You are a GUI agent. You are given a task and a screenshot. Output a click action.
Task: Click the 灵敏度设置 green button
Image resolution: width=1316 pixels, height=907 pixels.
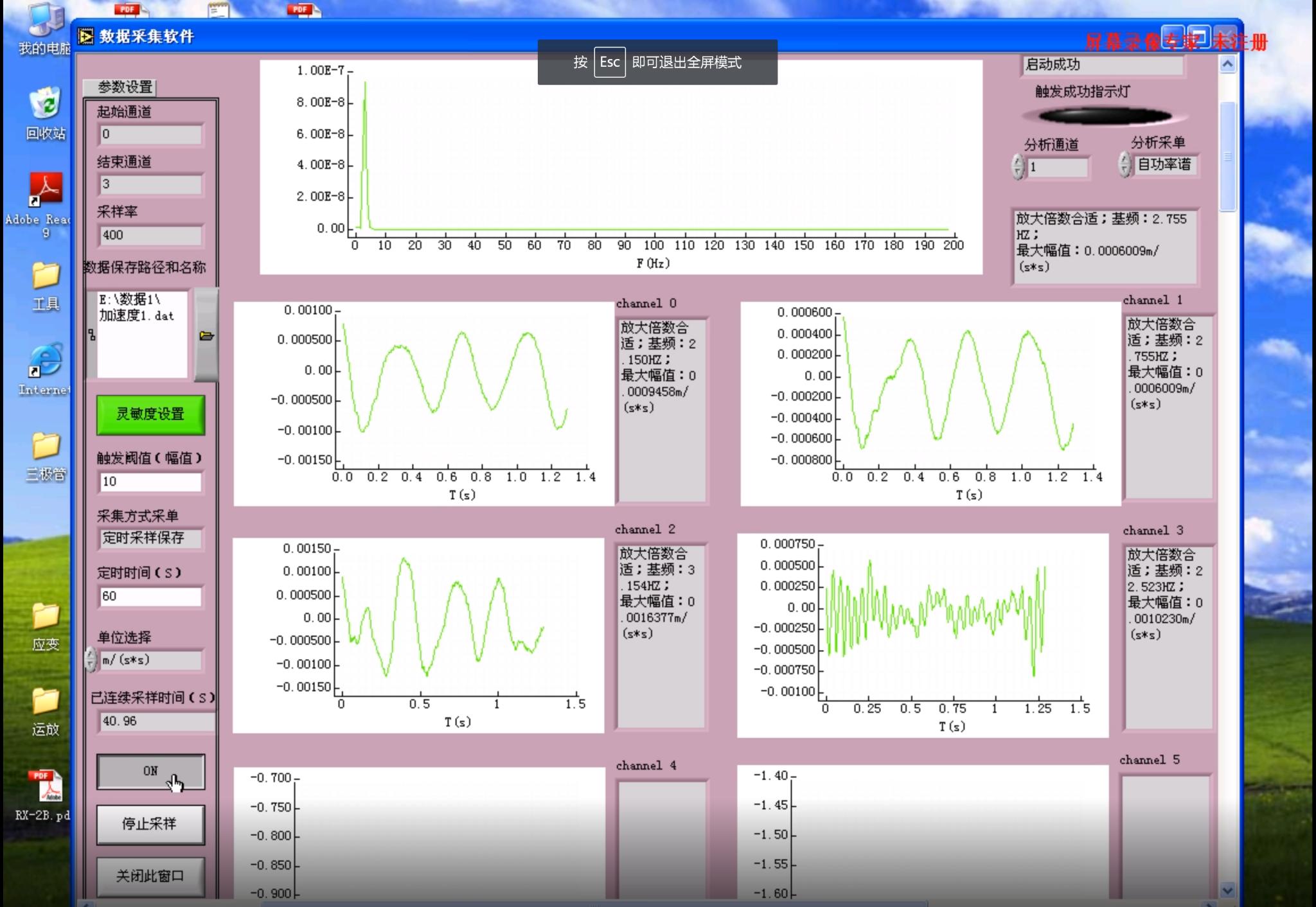coord(150,415)
